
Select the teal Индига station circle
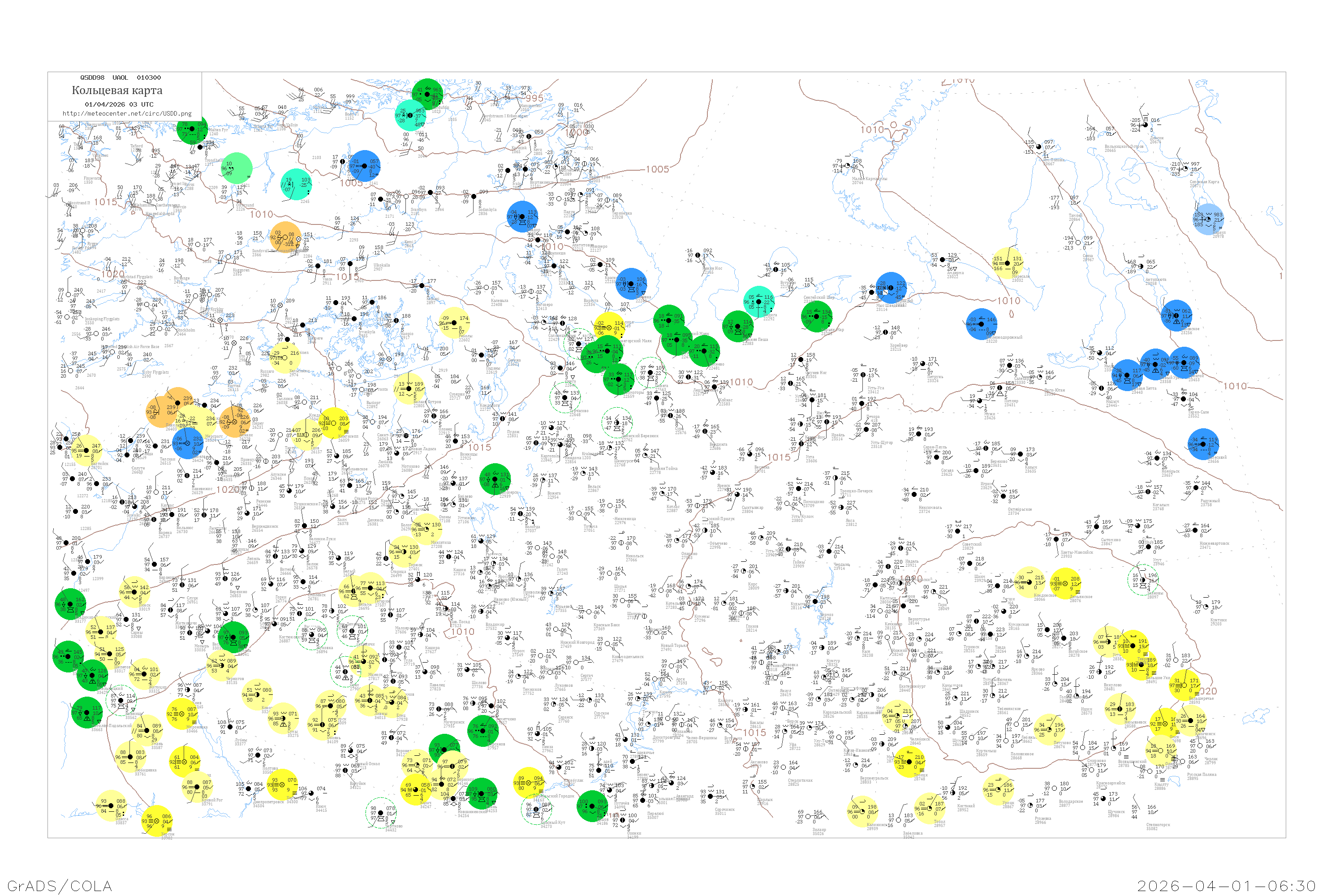[x=759, y=301]
